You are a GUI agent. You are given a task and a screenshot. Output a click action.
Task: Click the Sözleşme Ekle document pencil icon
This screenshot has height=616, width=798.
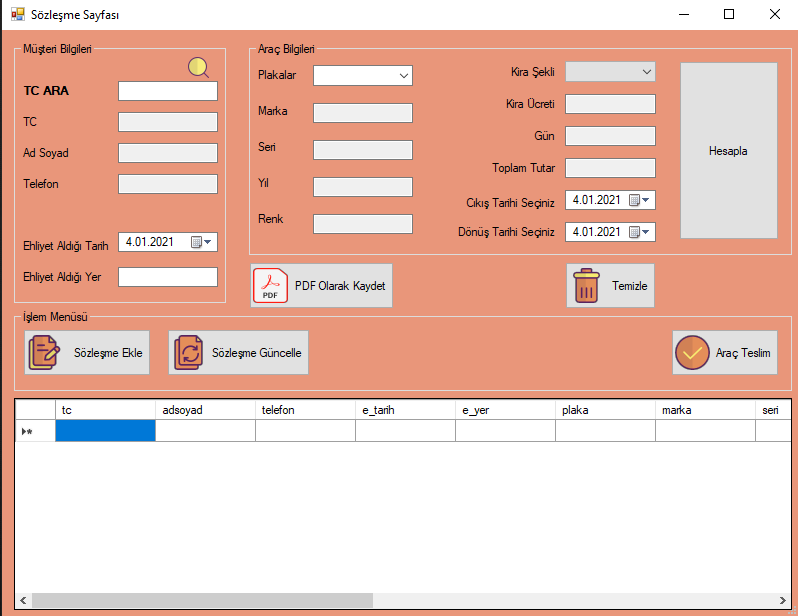[44, 352]
